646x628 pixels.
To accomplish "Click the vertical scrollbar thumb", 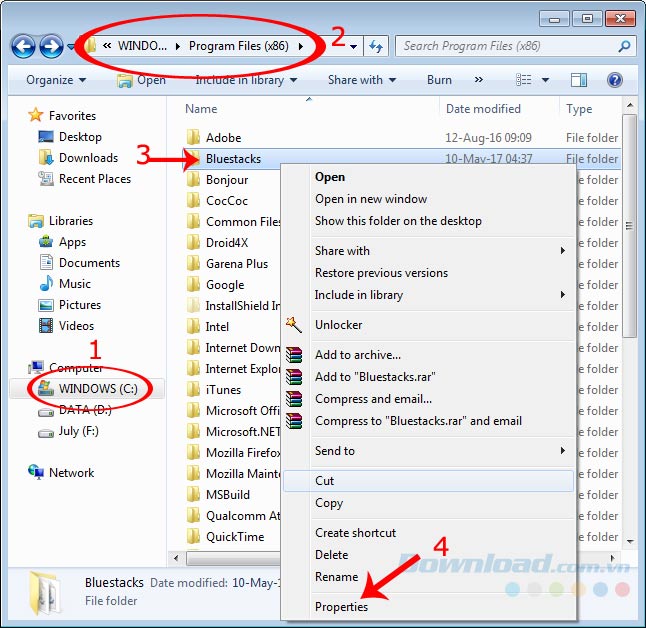I will pyautogui.click(x=629, y=225).
